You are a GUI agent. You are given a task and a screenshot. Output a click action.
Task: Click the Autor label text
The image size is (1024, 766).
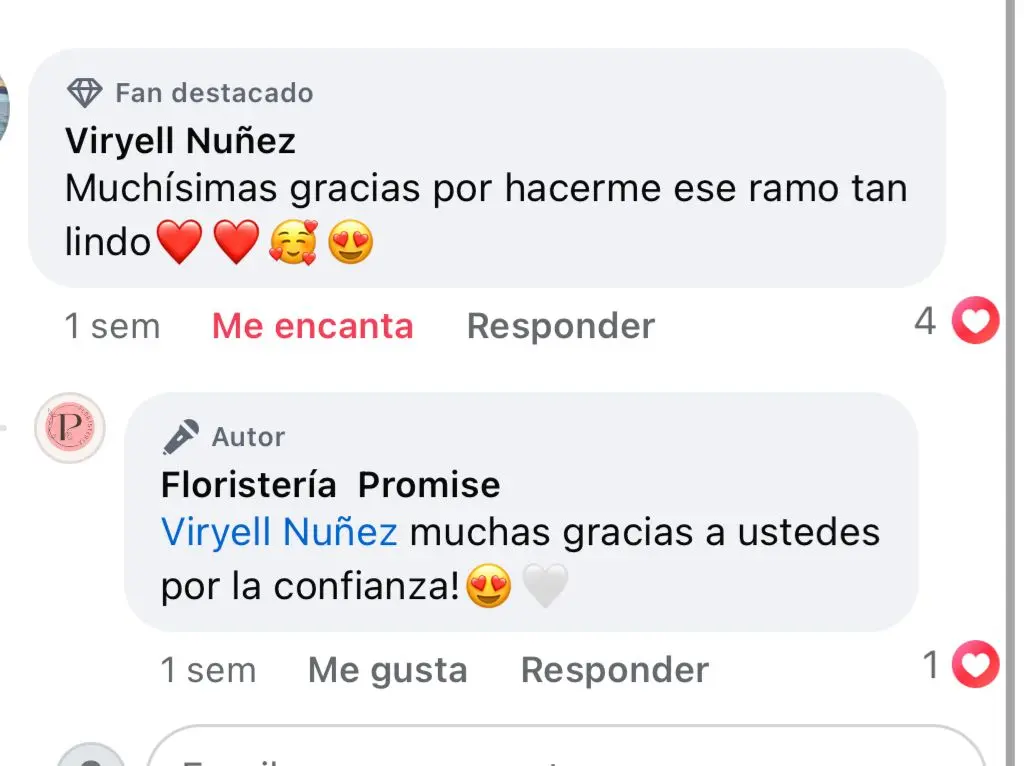(x=249, y=437)
